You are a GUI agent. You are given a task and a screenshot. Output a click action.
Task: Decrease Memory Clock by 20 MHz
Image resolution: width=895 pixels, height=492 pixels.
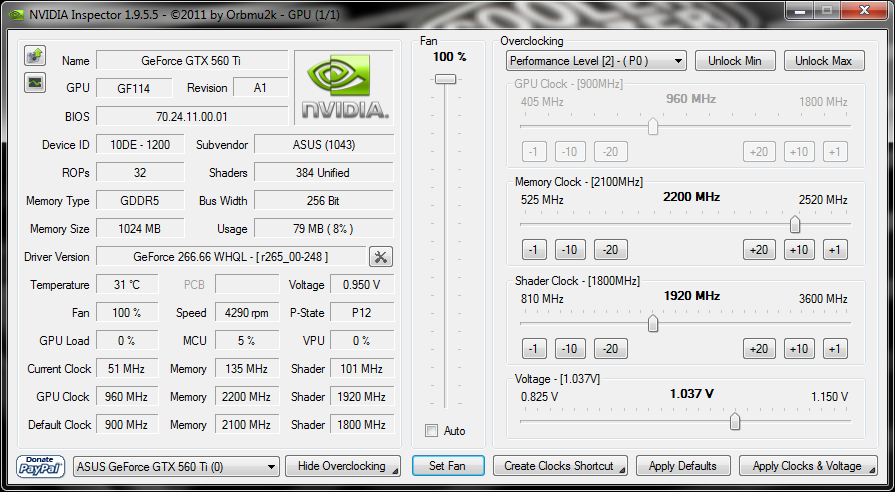point(611,249)
